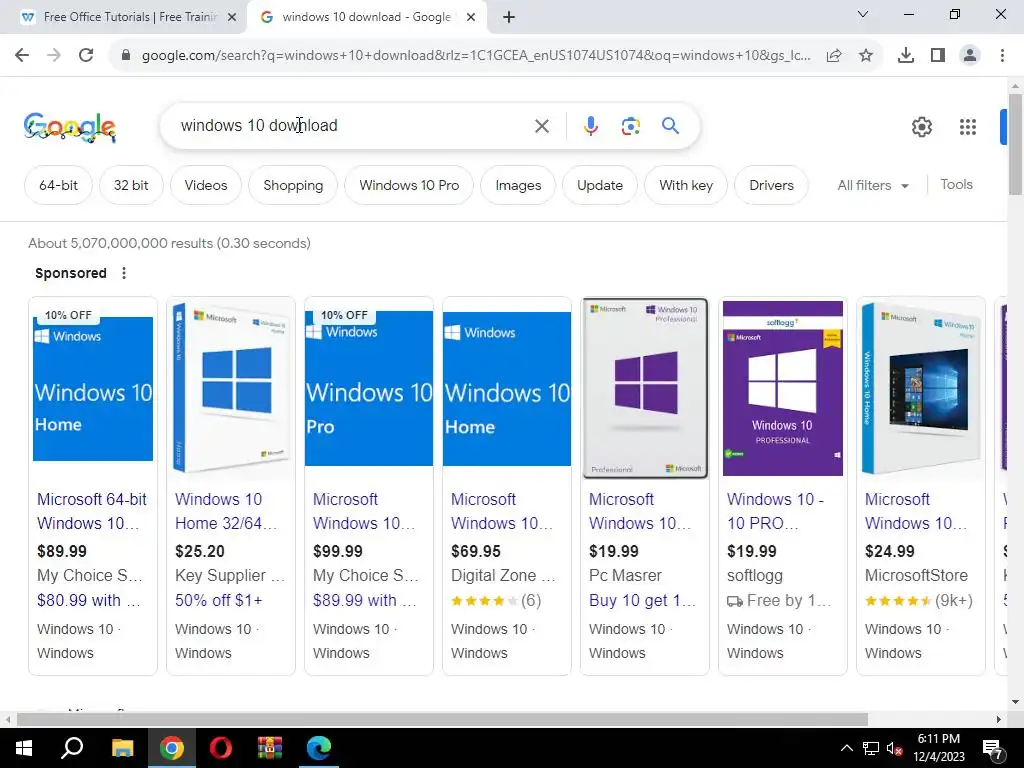Open Windows Start menu

click(x=24, y=748)
